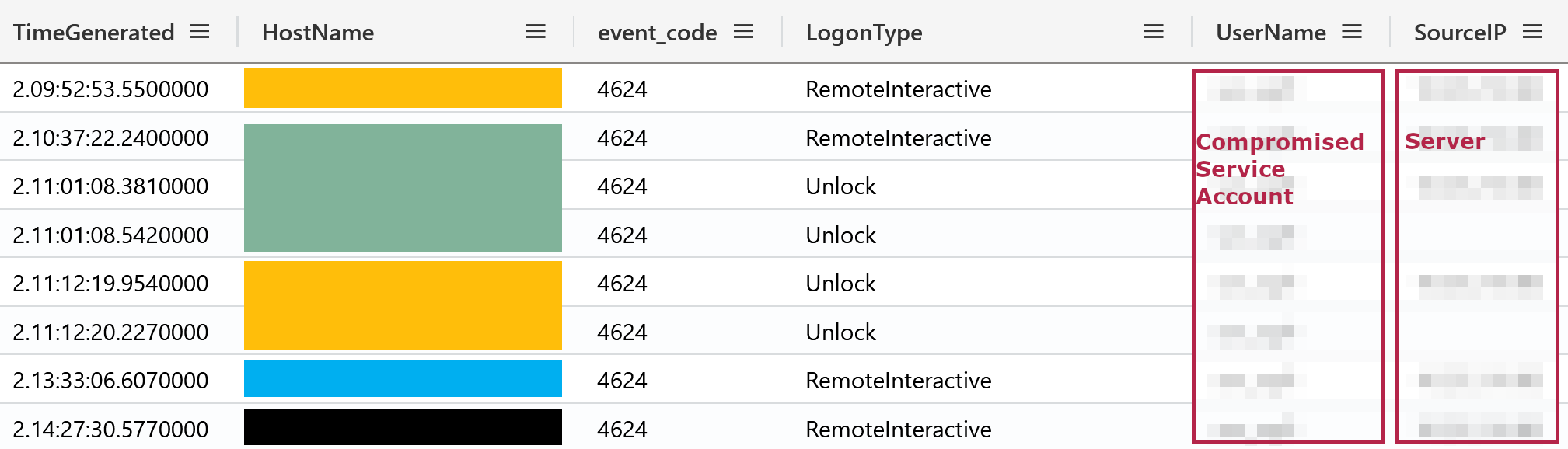Viewport: 1568px width, 449px height.
Task: Open the UserName column menu icon
Action: pyautogui.click(x=1353, y=32)
